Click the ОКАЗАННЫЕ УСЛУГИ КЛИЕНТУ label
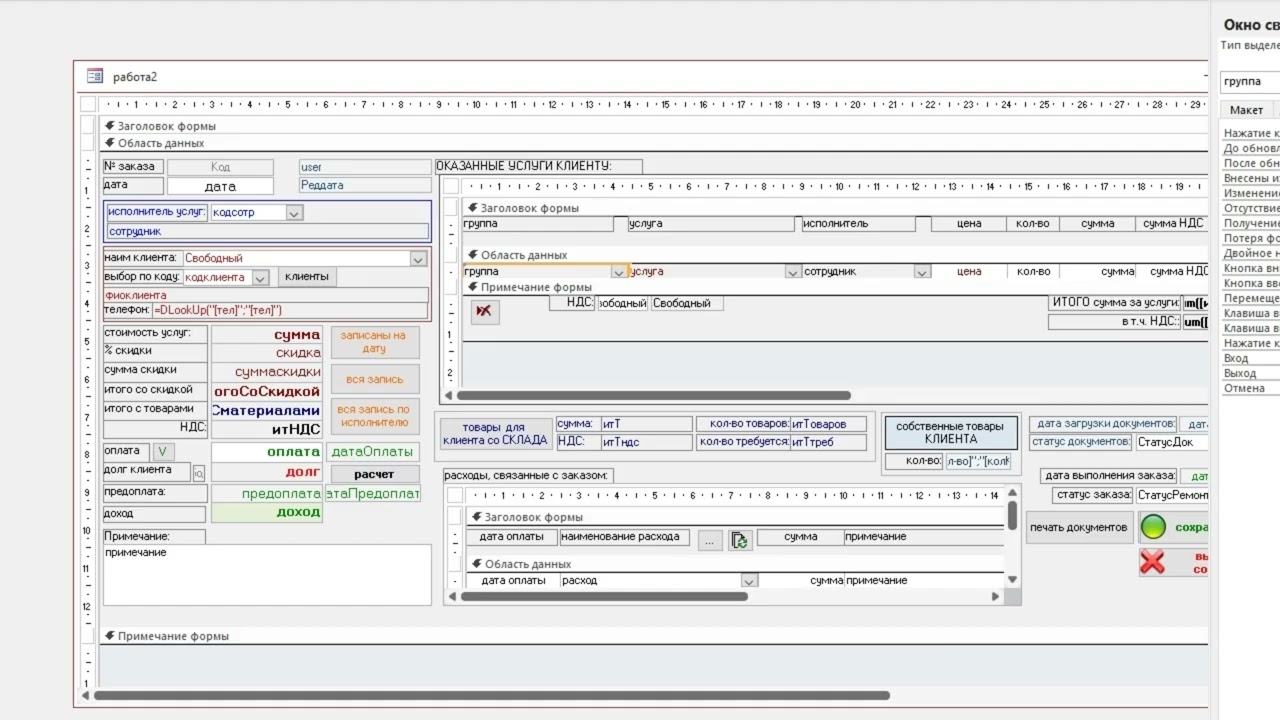The width and height of the screenshot is (1280, 720). [x=538, y=166]
